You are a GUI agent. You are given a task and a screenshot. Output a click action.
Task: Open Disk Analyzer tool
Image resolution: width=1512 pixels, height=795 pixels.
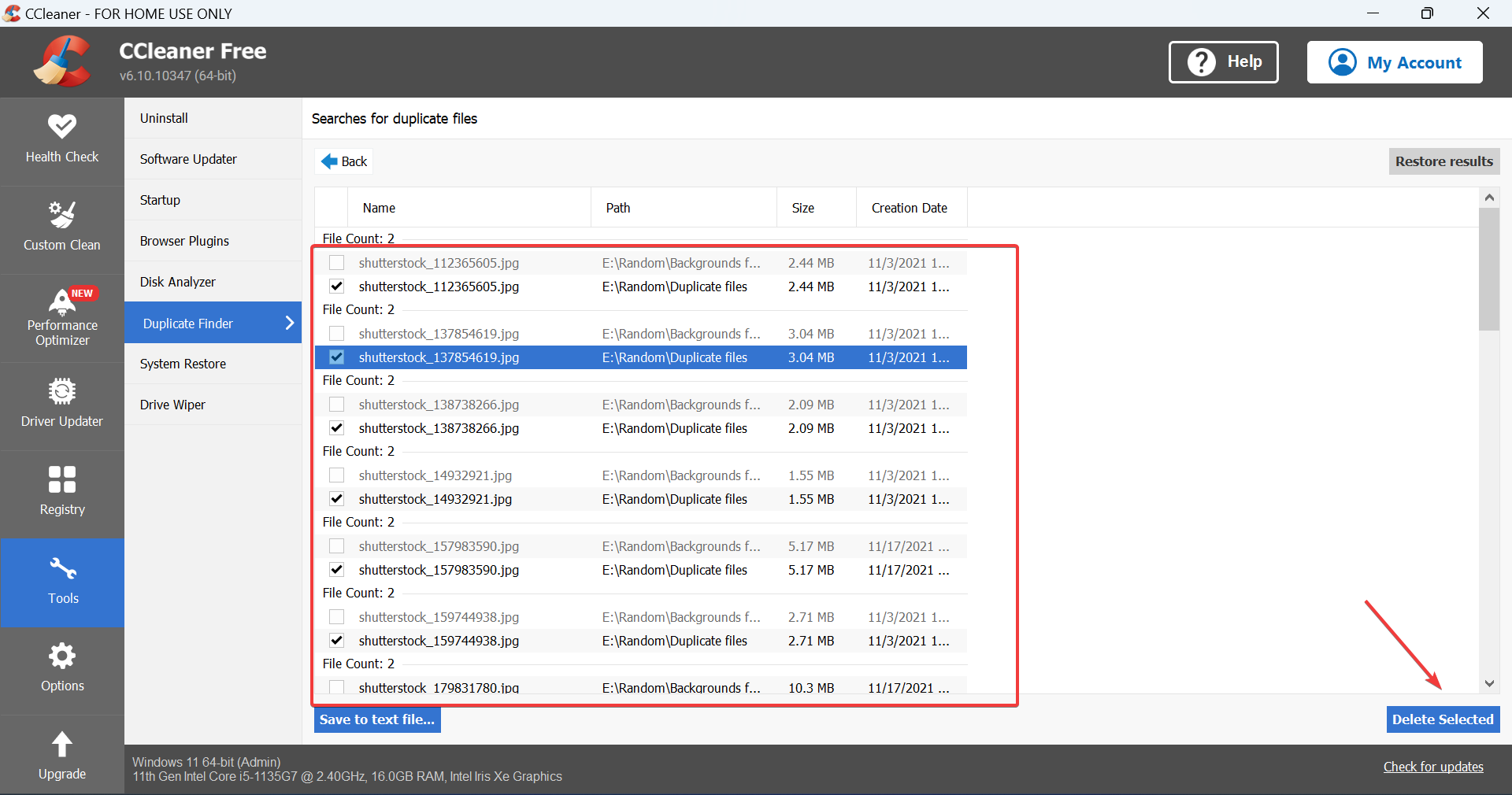point(213,282)
